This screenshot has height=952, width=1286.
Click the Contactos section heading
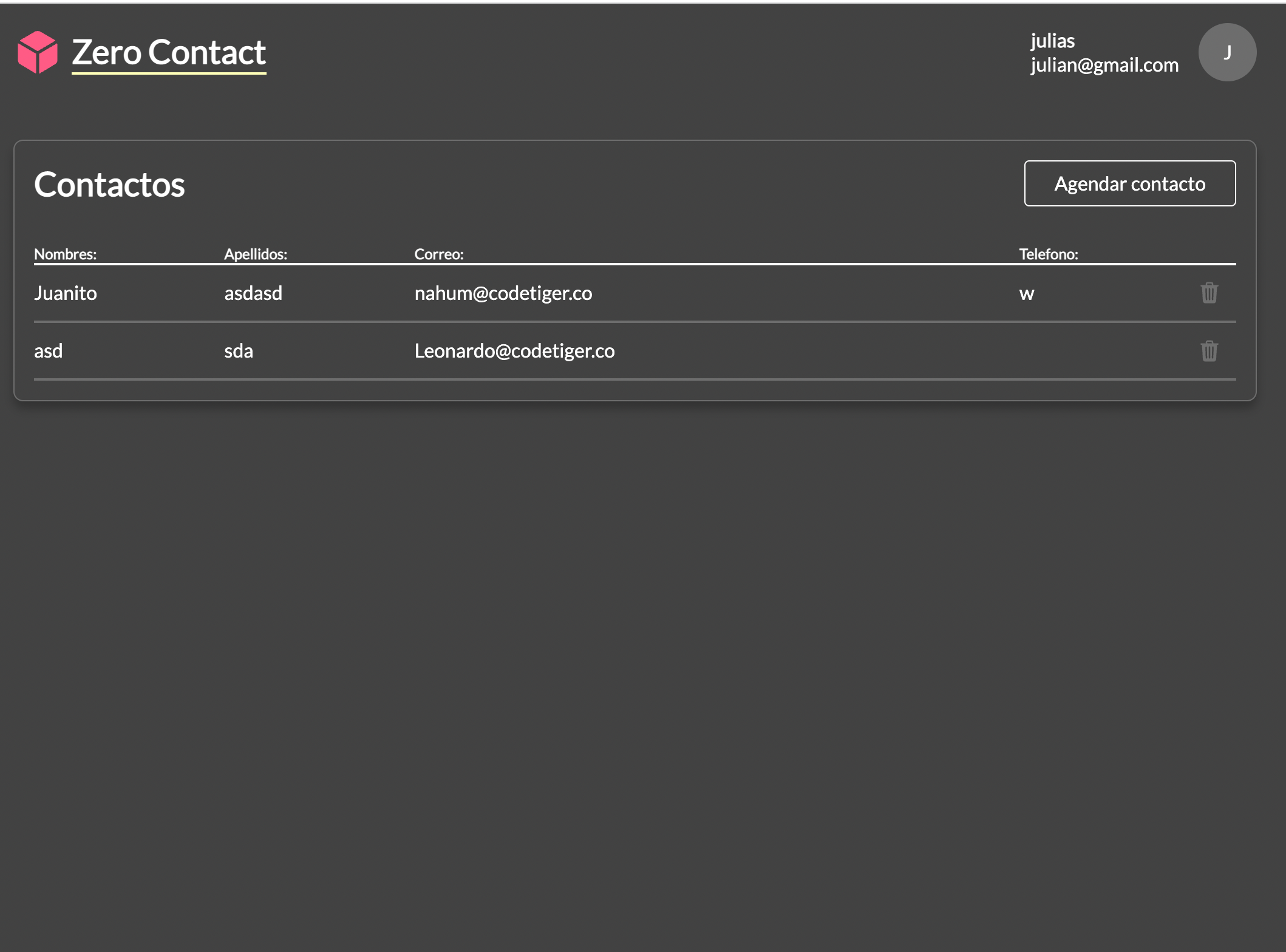pos(109,183)
